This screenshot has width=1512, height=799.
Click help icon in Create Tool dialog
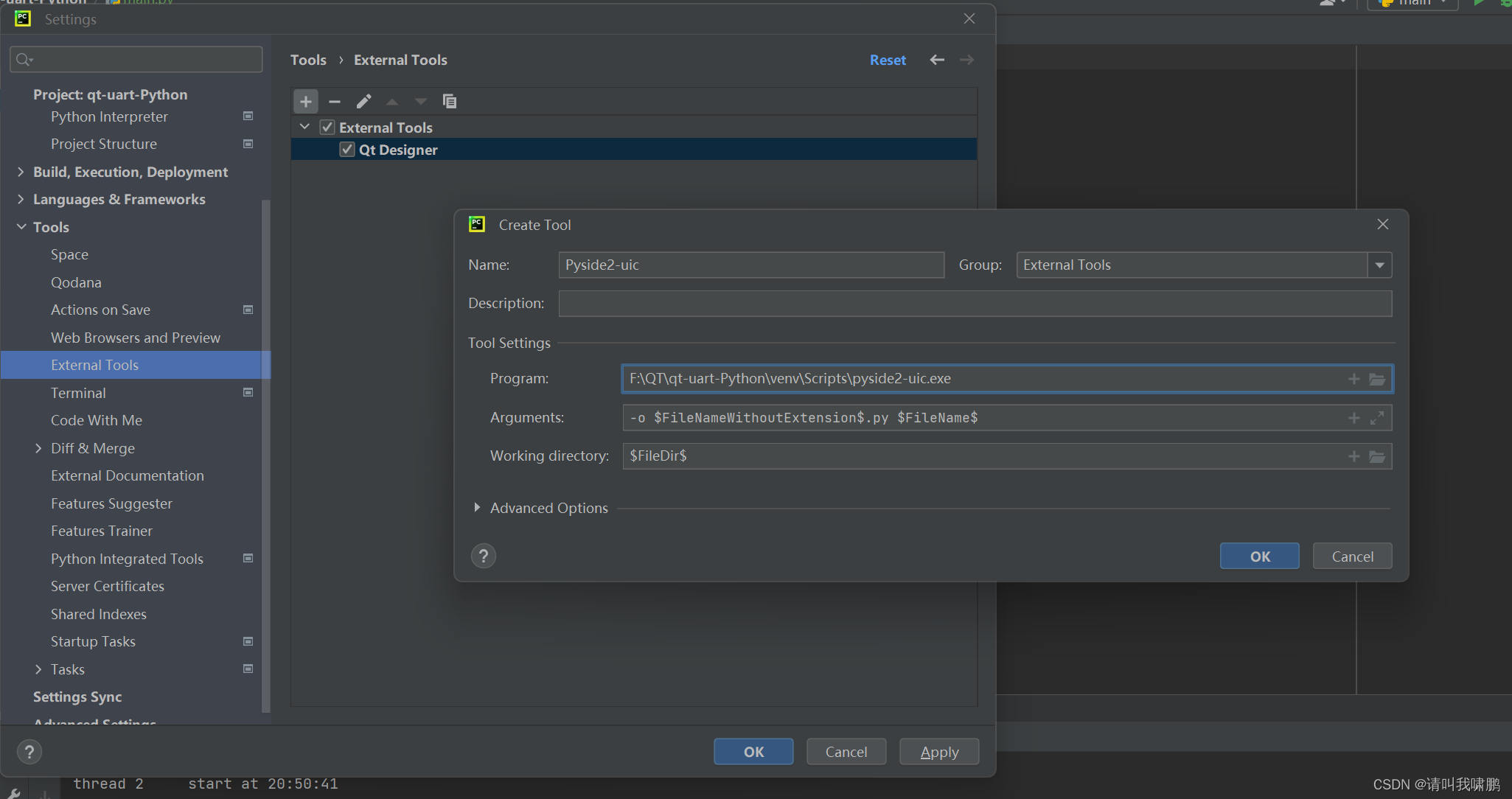[x=484, y=556]
